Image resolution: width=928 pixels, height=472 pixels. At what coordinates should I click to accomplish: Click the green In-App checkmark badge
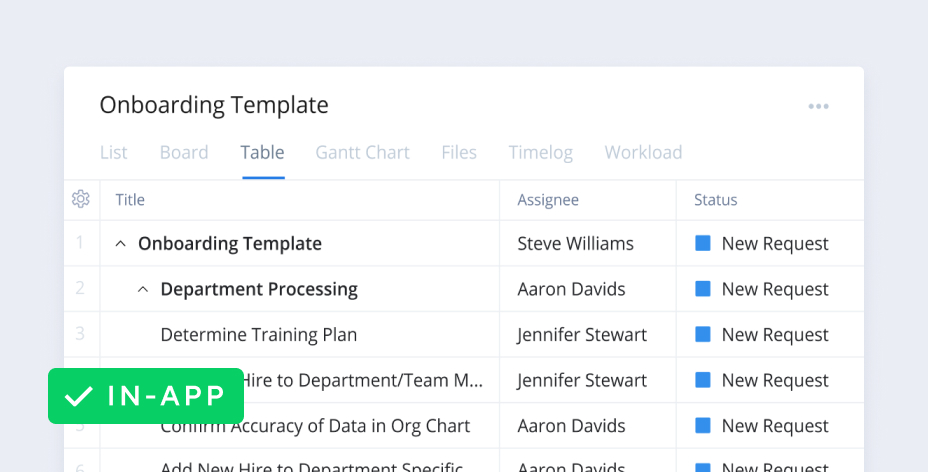146,396
